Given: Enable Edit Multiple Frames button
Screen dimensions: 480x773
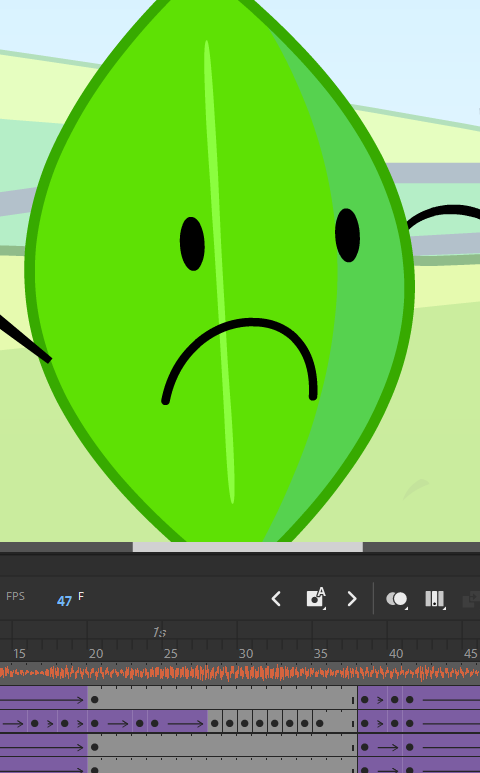Looking at the screenshot, I should coord(435,598).
